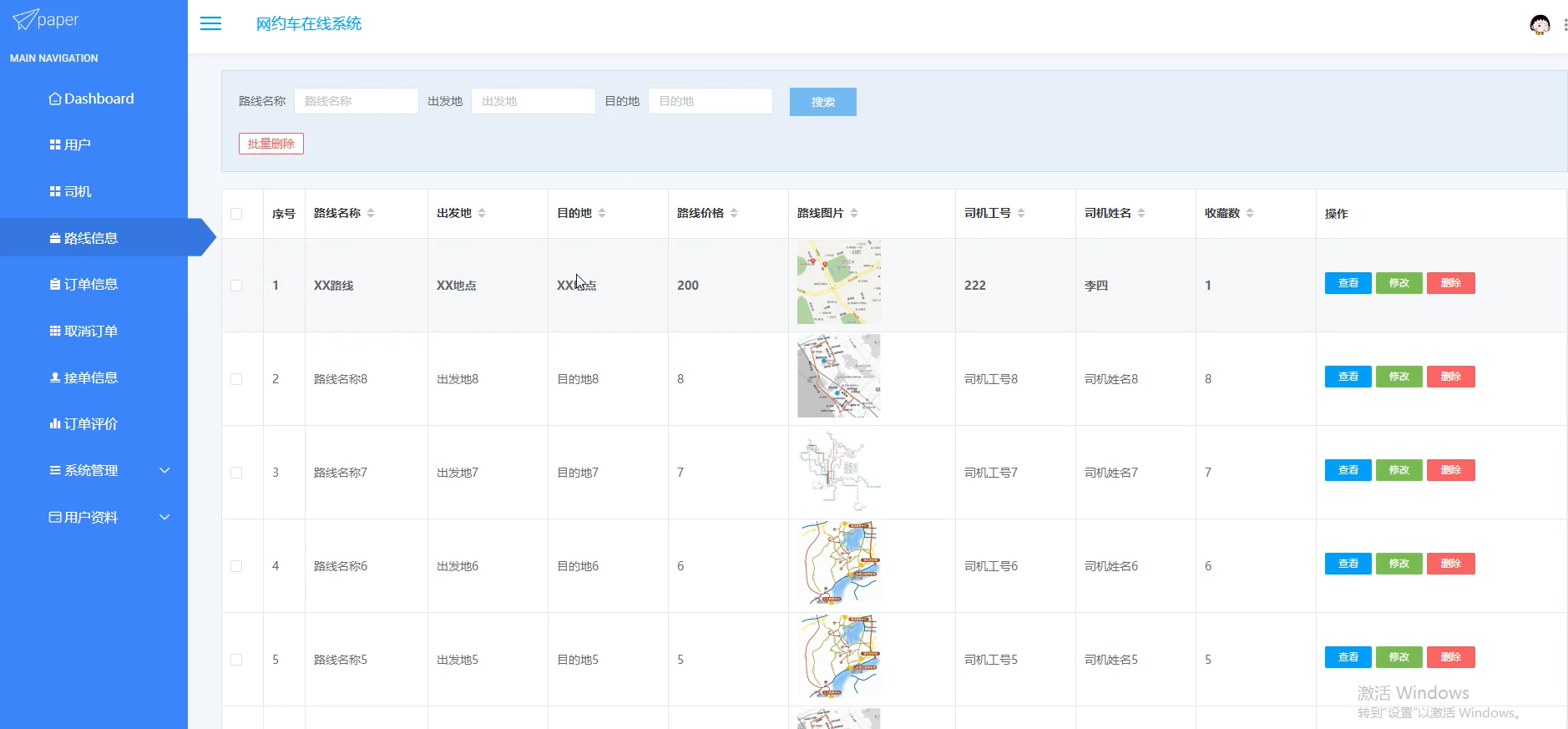1568x729 pixels.
Task: Open the map thumbnail in 路线名称8 row
Action: (839, 376)
